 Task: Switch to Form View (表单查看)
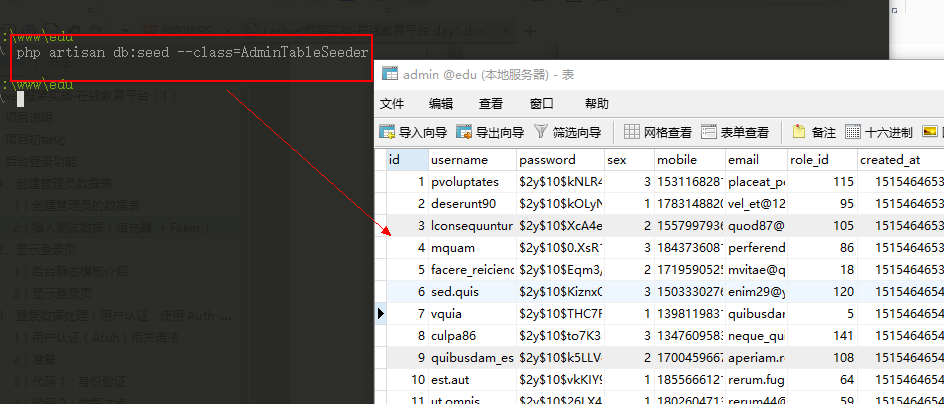(709, 132)
